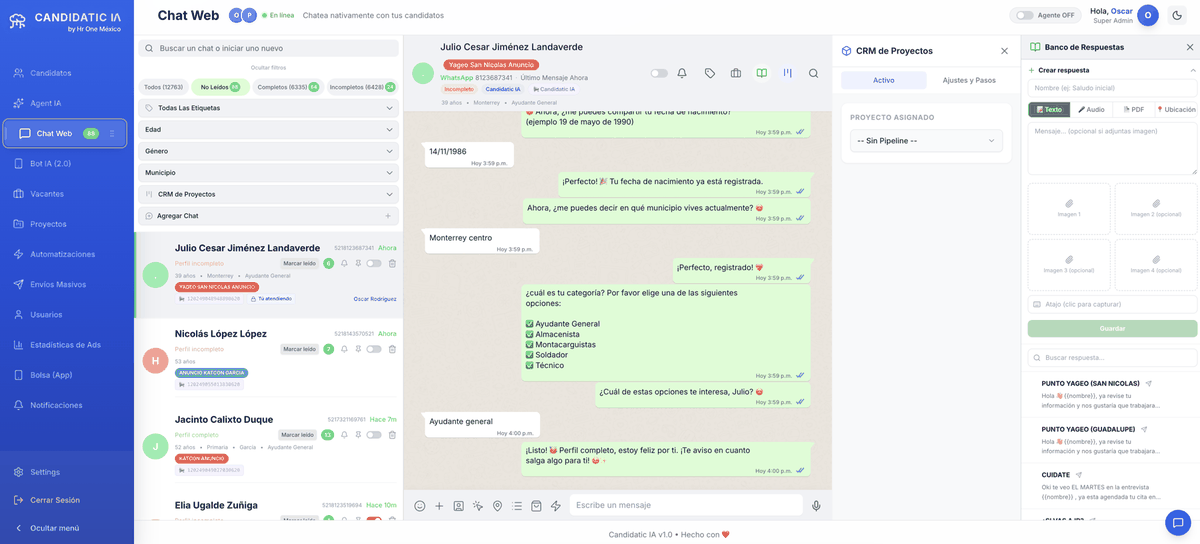Open the Chat Web menu dots in sidebar
This screenshot has width=1200, height=544.
click(x=112, y=133)
